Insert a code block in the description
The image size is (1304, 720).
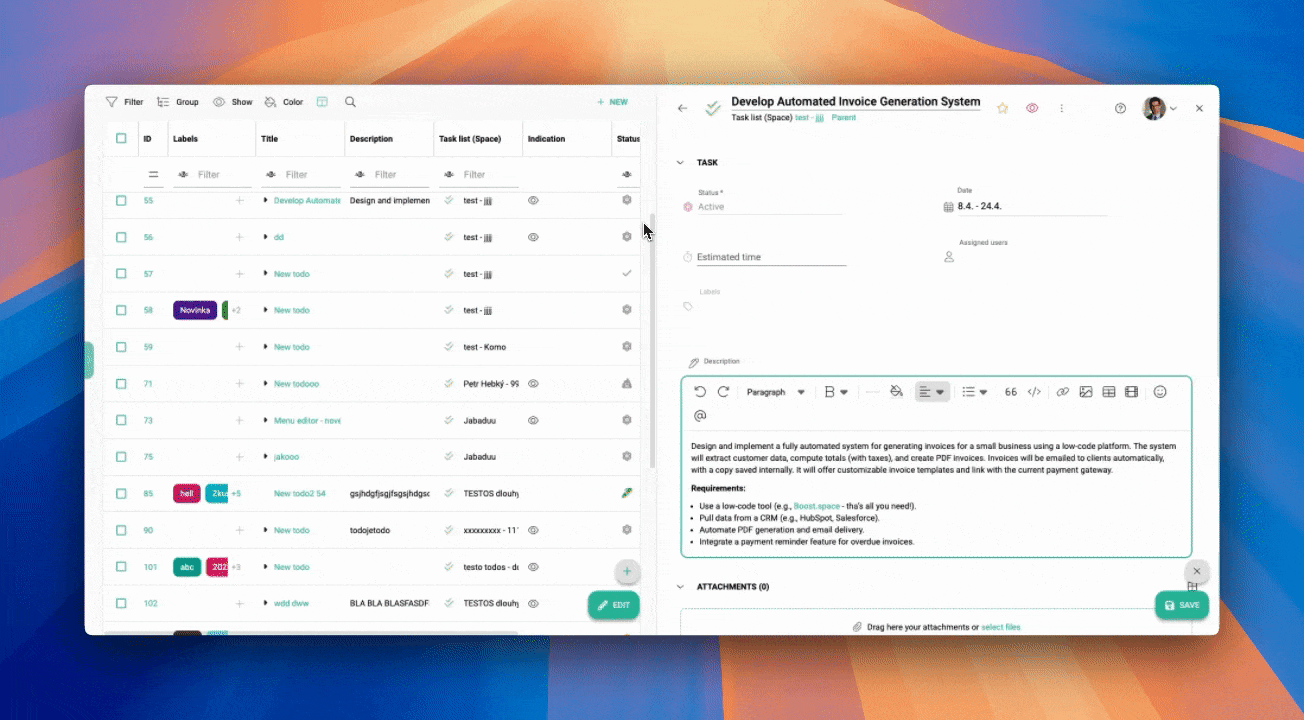pyautogui.click(x=1034, y=391)
